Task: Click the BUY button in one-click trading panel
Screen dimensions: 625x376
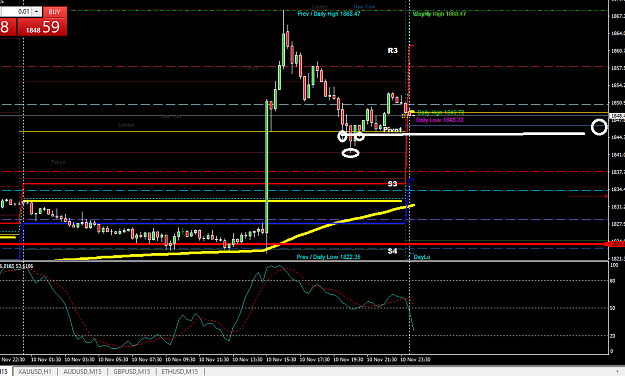Action: [x=55, y=12]
